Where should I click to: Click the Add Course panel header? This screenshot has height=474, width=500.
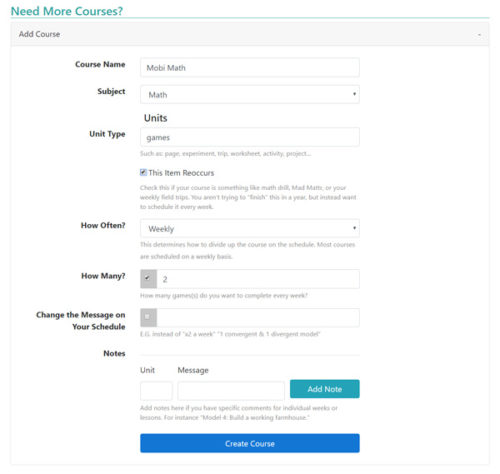click(x=250, y=34)
